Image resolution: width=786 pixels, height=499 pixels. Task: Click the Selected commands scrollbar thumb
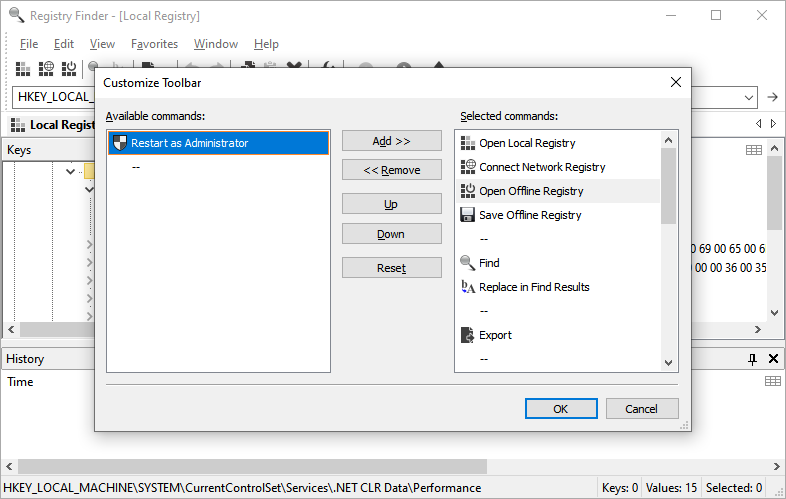[x=668, y=187]
